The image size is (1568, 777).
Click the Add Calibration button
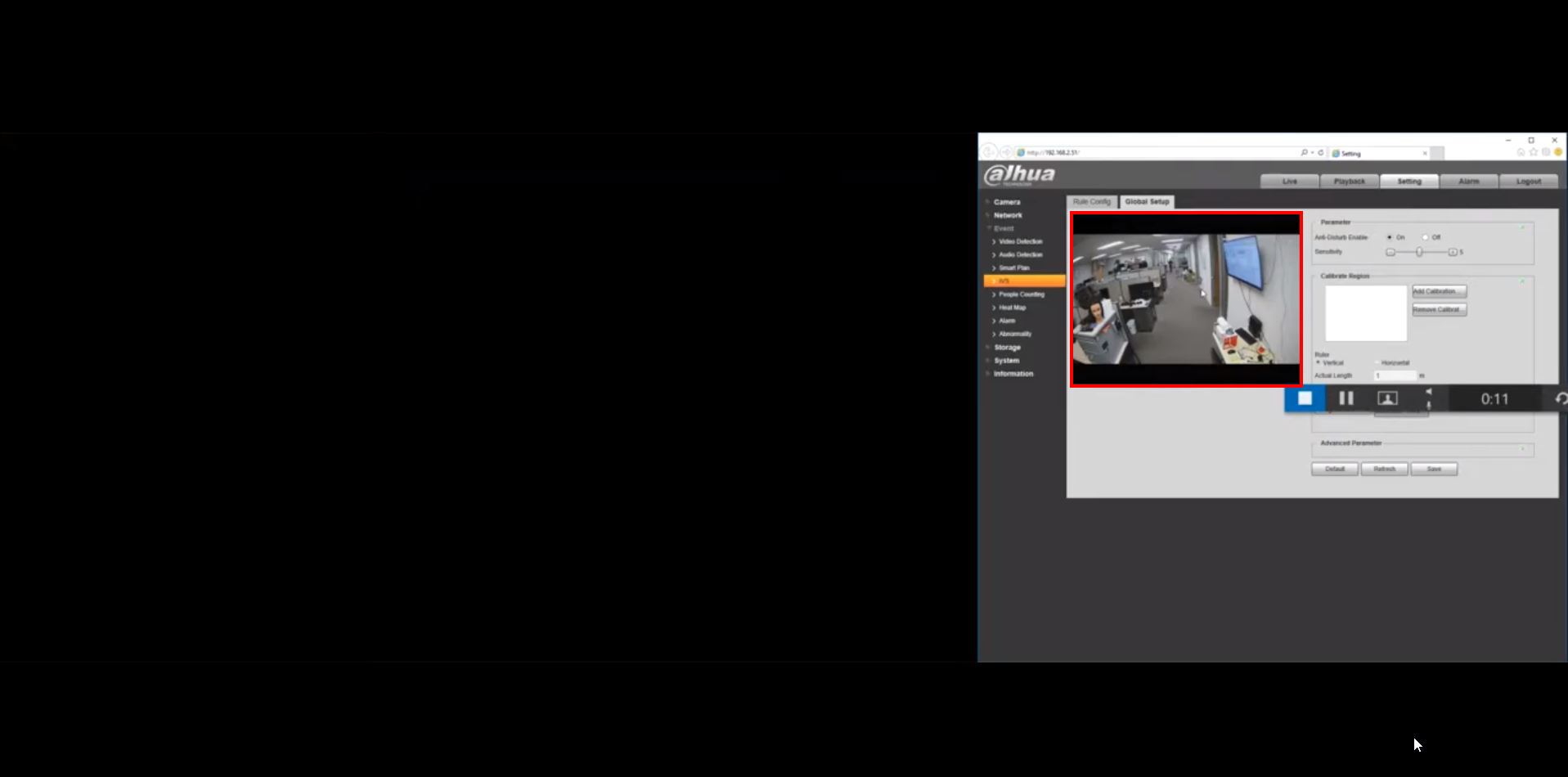tap(1439, 291)
